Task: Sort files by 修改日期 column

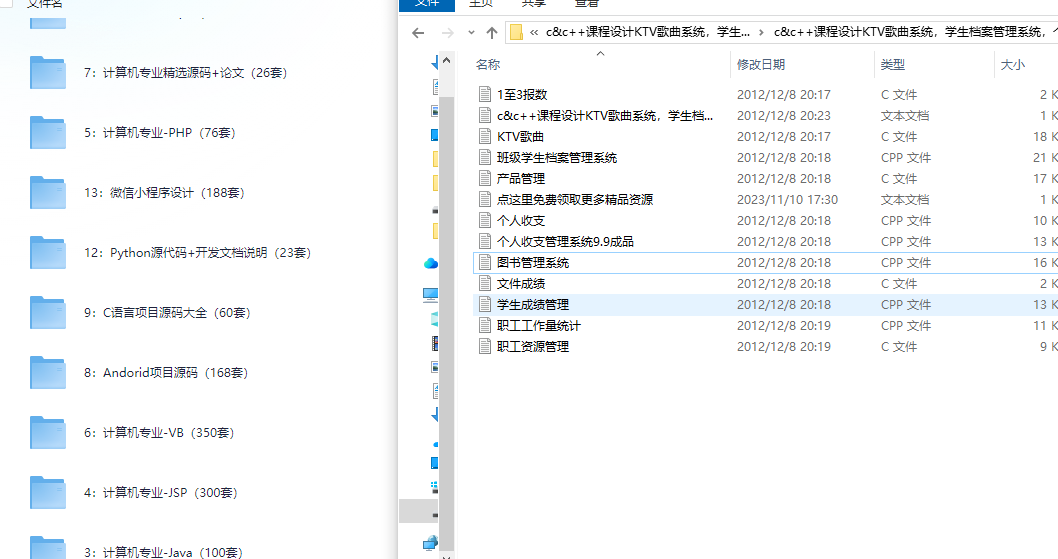Action: pos(761,65)
